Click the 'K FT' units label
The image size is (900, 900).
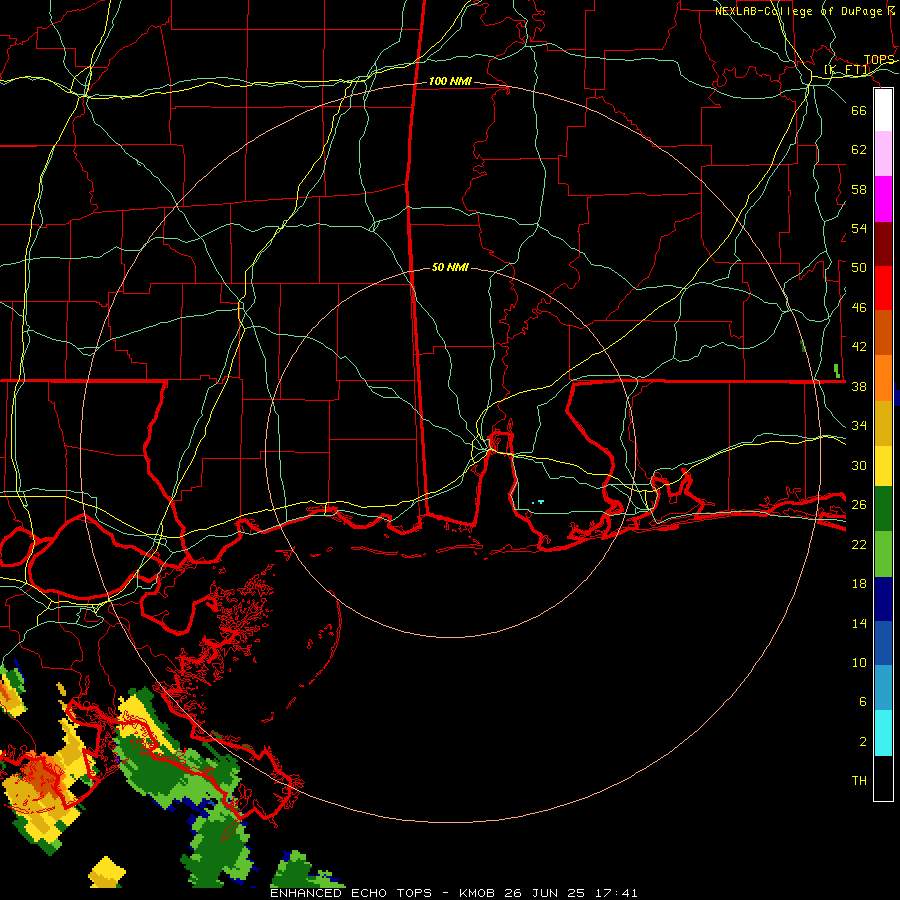[847, 70]
